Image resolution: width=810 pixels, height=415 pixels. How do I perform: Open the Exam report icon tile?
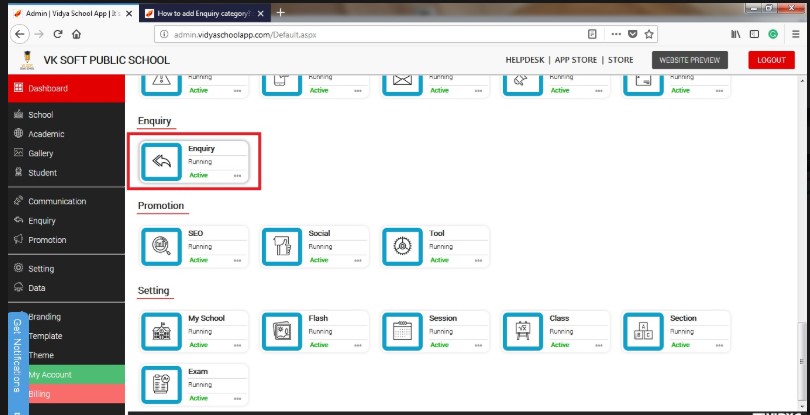(x=161, y=385)
